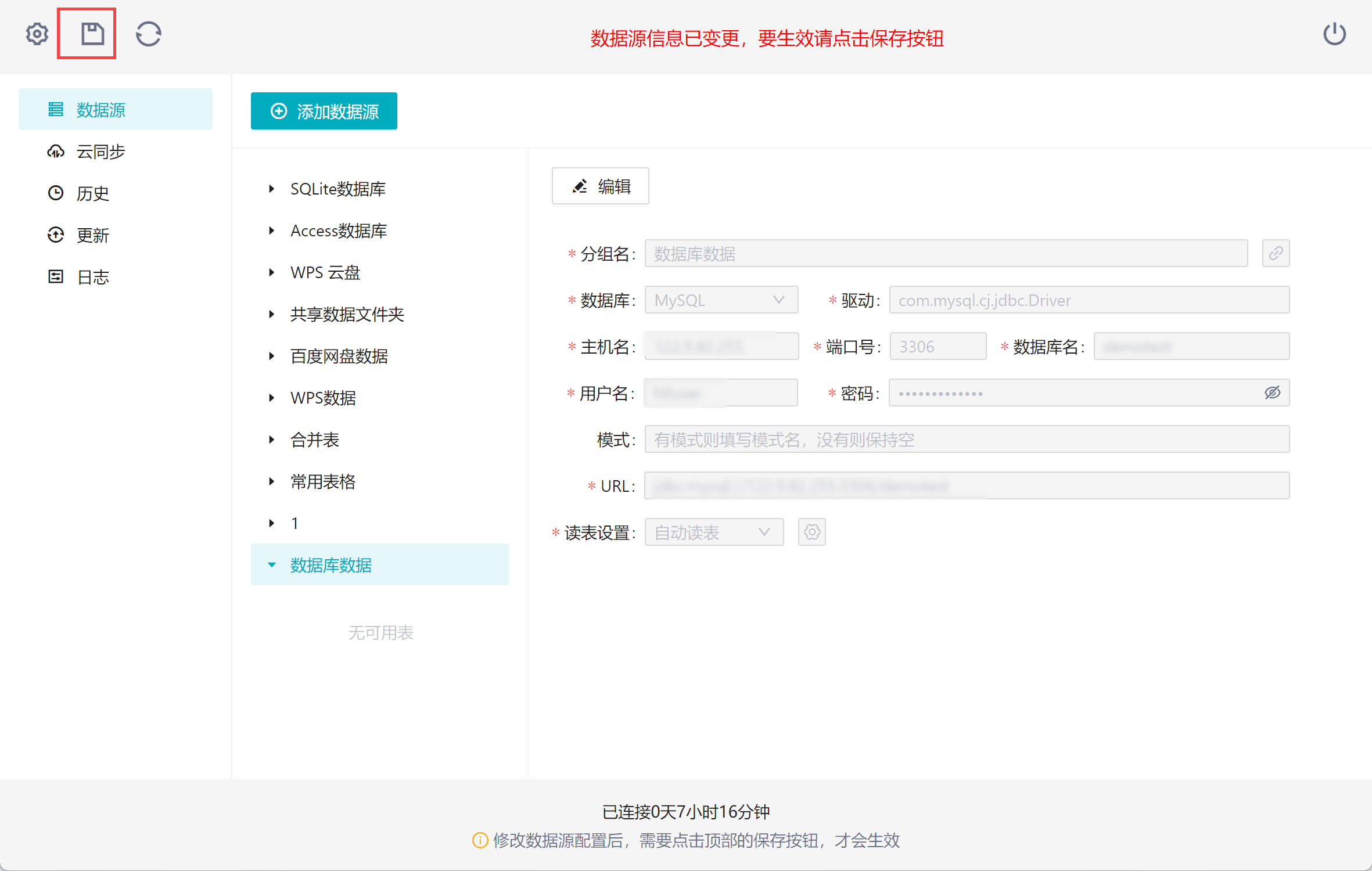Click the URL input field

point(967,485)
